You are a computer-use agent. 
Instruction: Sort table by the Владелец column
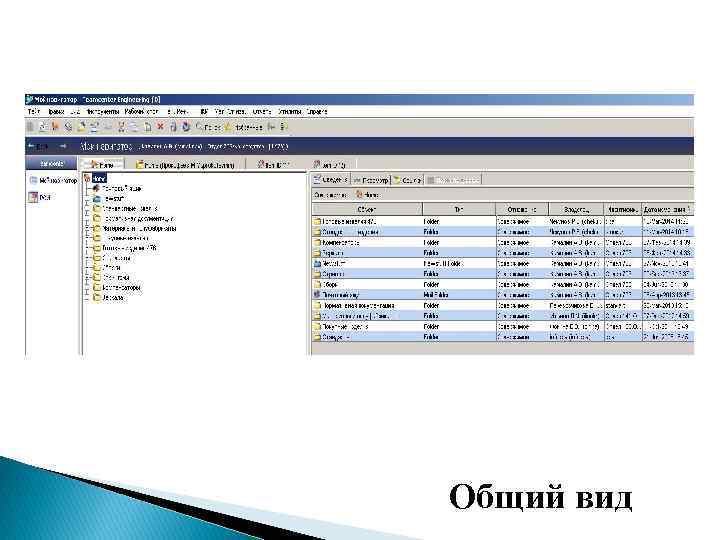576,209
